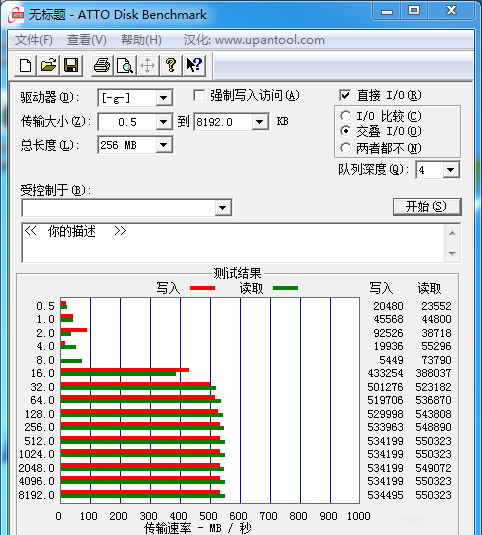Click the 开始(S) start button
The height and width of the screenshot is (535, 482).
tap(427, 207)
